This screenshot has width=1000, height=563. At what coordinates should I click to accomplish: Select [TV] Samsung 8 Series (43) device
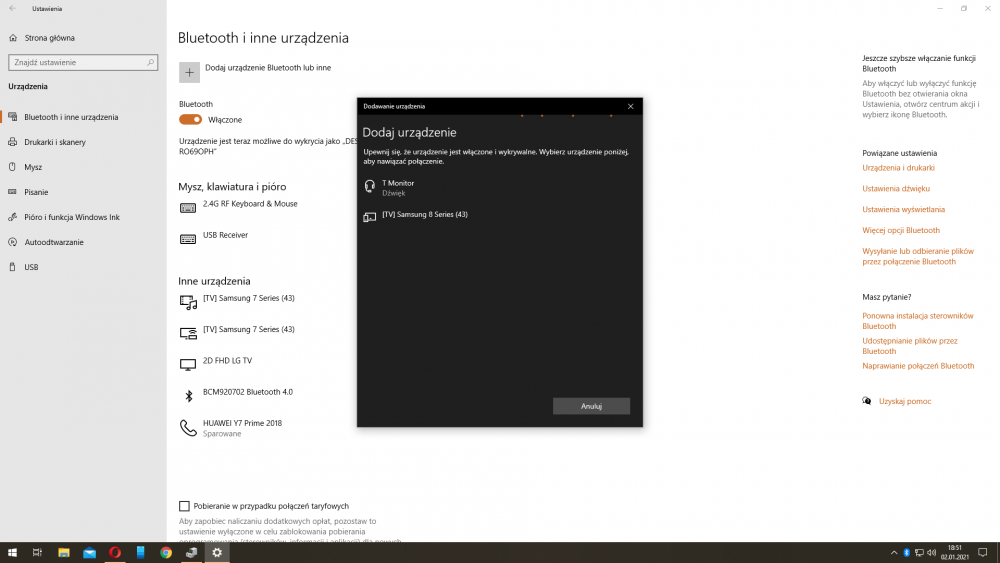424,215
